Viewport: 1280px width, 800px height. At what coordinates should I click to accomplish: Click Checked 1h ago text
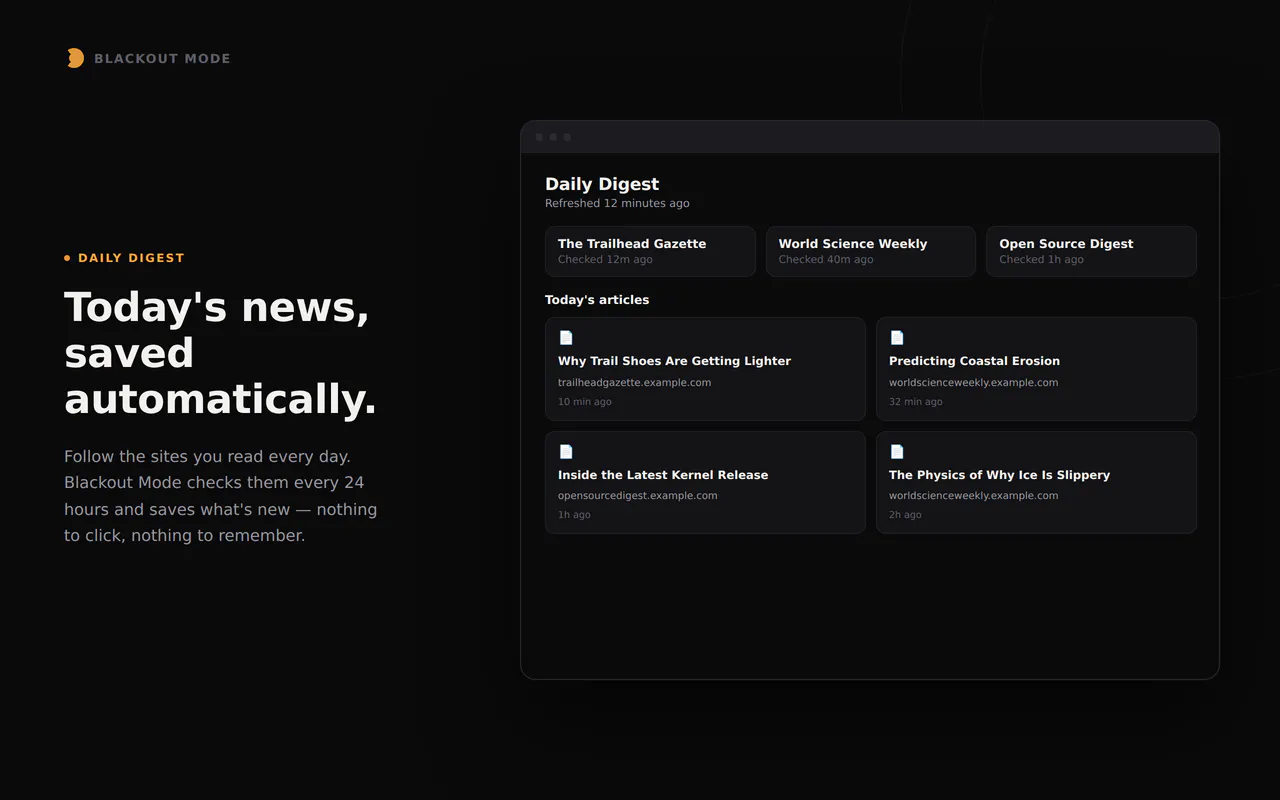pyautogui.click(x=1041, y=260)
